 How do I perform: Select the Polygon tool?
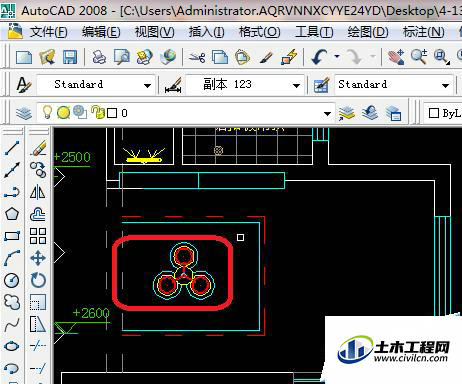click(12, 214)
